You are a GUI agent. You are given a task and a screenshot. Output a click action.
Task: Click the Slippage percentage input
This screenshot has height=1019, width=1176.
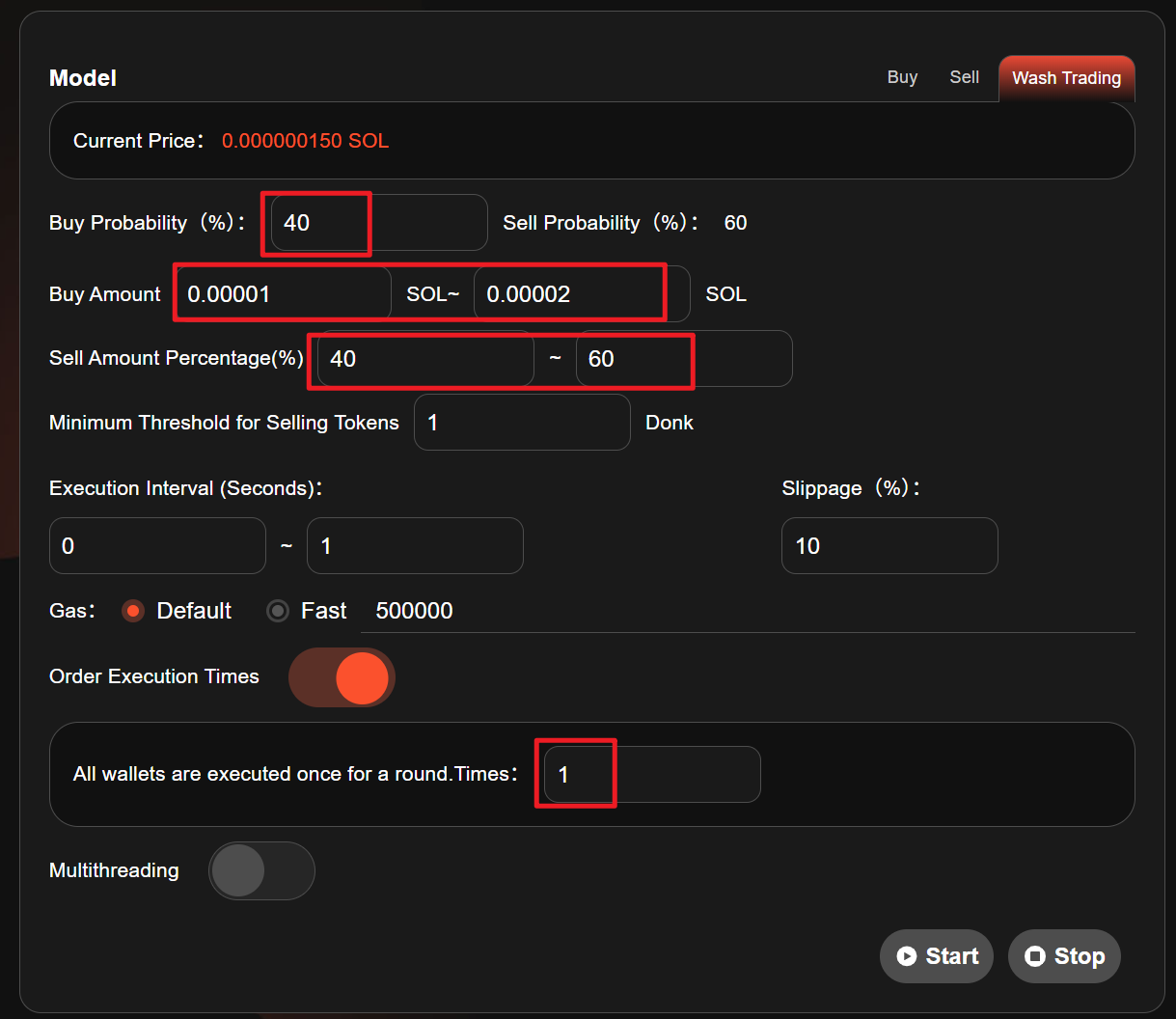(889, 546)
